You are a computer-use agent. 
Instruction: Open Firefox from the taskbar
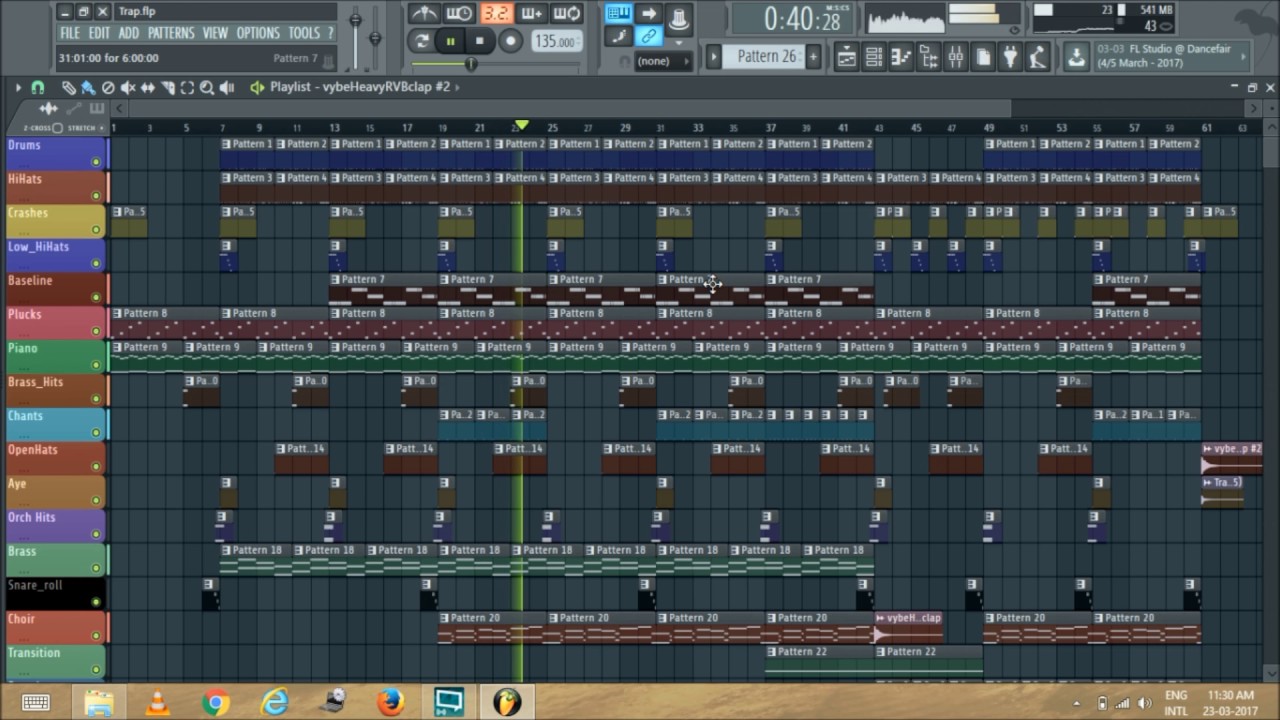pyautogui.click(x=391, y=702)
